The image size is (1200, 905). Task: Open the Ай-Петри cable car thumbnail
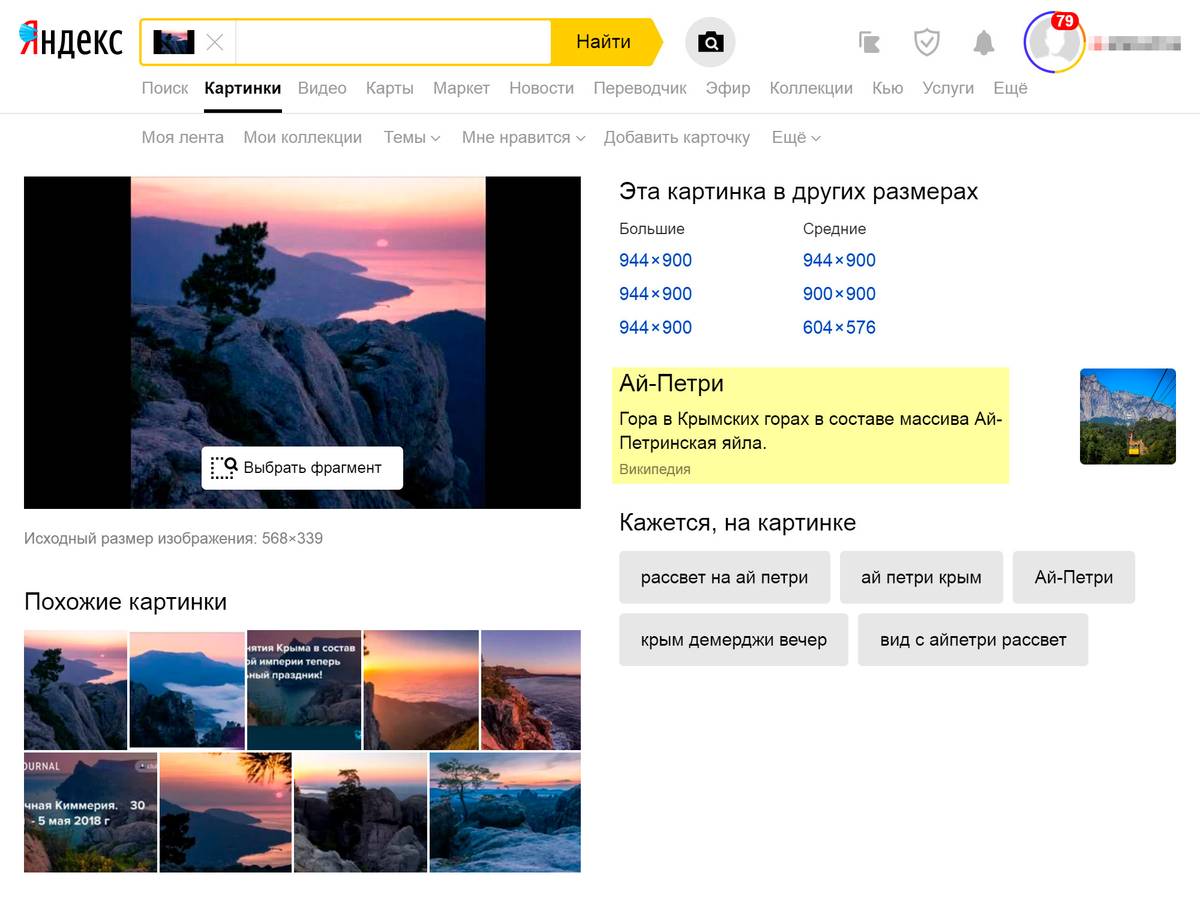(1127, 416)
